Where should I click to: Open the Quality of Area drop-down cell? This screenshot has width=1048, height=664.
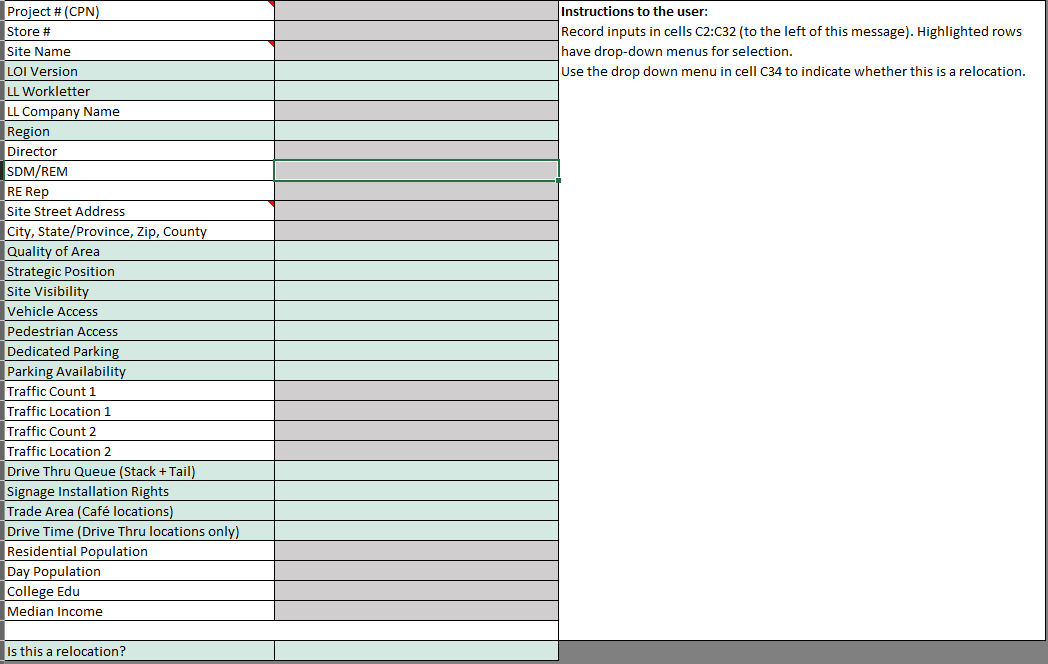(416, 251)
